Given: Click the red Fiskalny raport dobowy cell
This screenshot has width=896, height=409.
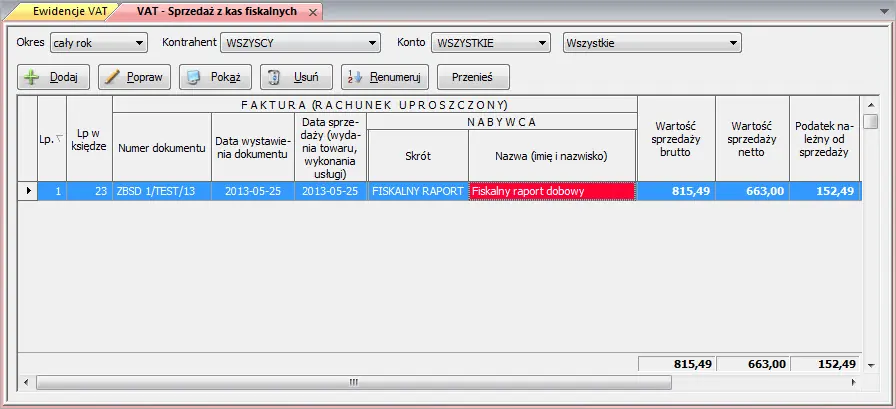Looking at the screenshot, I should pos(551,191).
